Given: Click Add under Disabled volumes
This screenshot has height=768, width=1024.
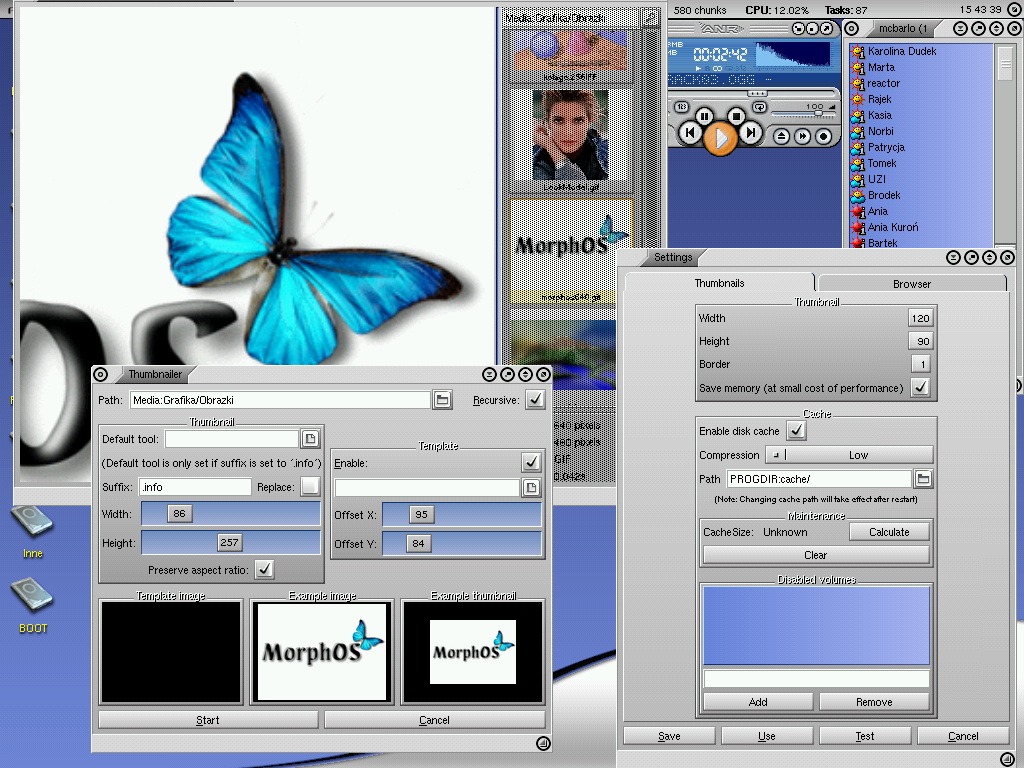Looking at the screenshot, I should [758, 702].
